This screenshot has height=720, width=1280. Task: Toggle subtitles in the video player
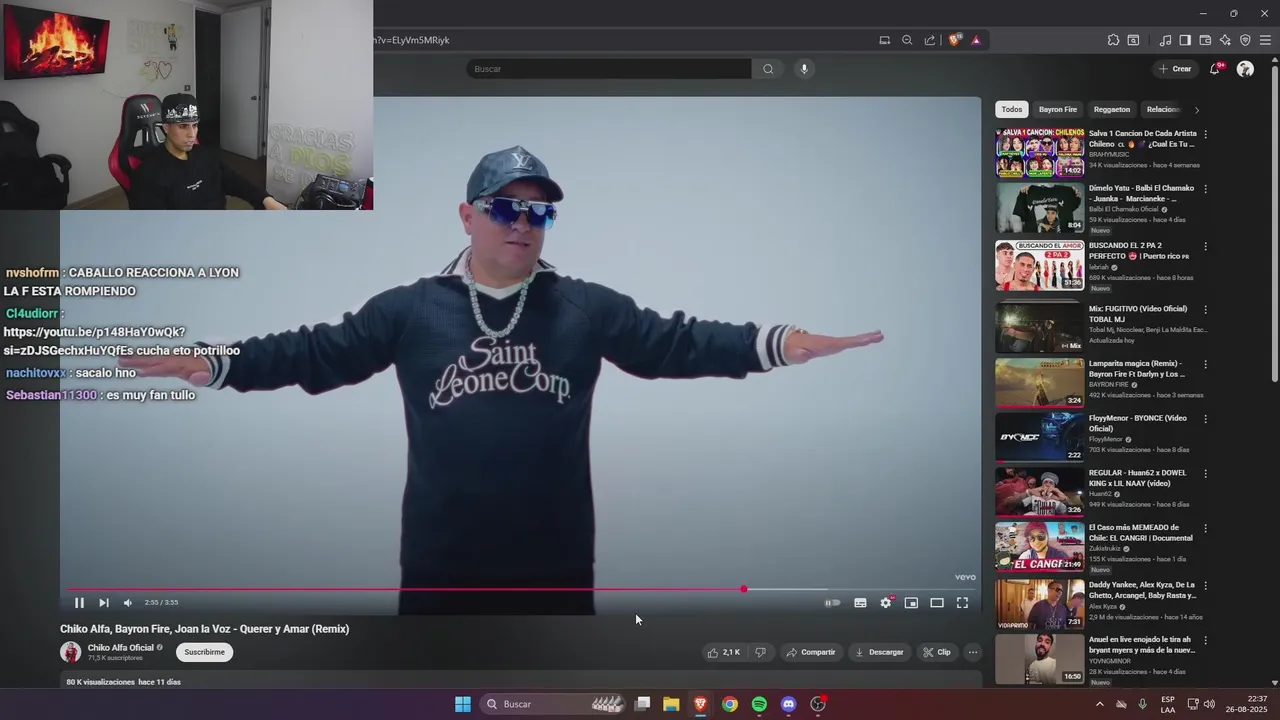click(x=860, y=603)
